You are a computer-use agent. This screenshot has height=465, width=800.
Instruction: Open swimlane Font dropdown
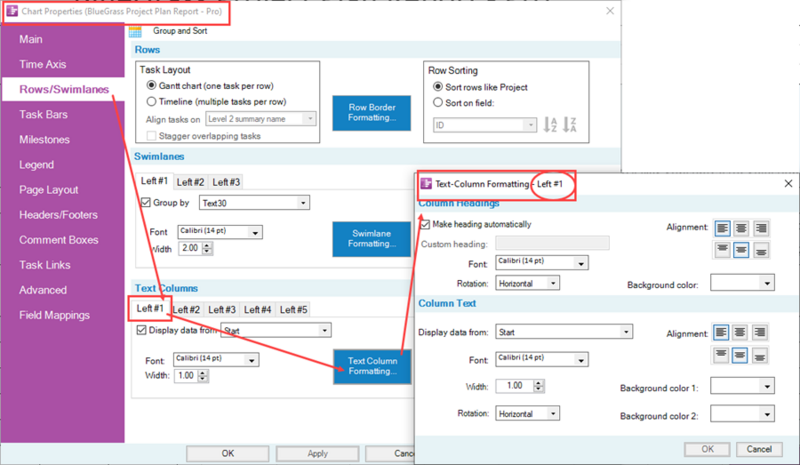coord(220,232)
